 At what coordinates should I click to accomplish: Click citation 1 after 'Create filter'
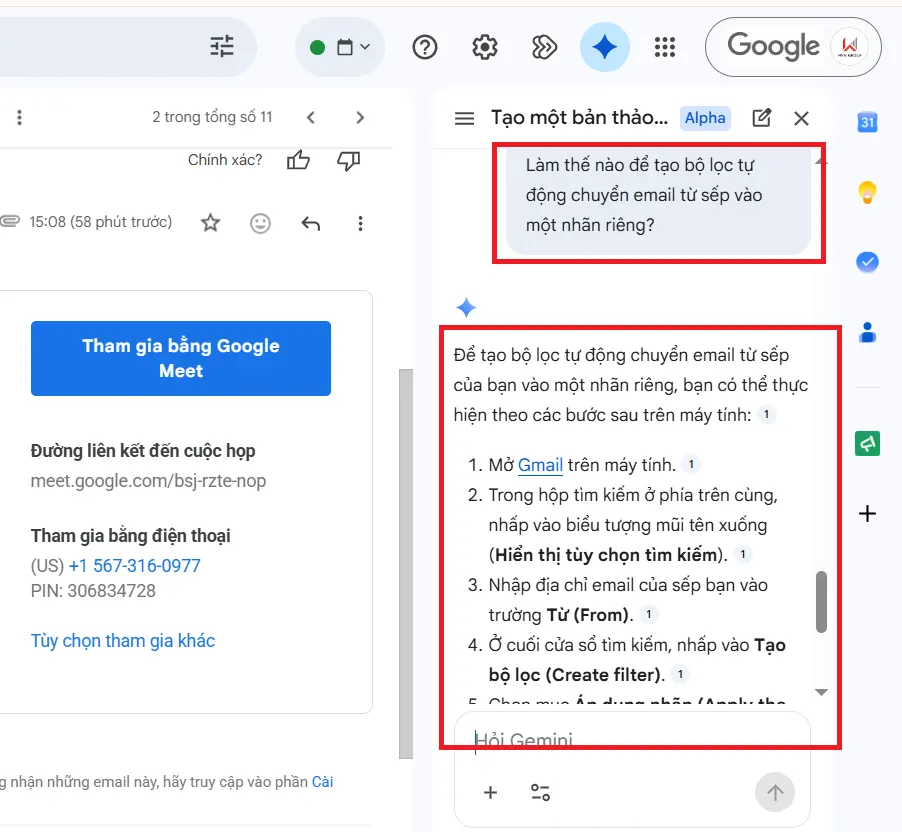tap(681, 674)
